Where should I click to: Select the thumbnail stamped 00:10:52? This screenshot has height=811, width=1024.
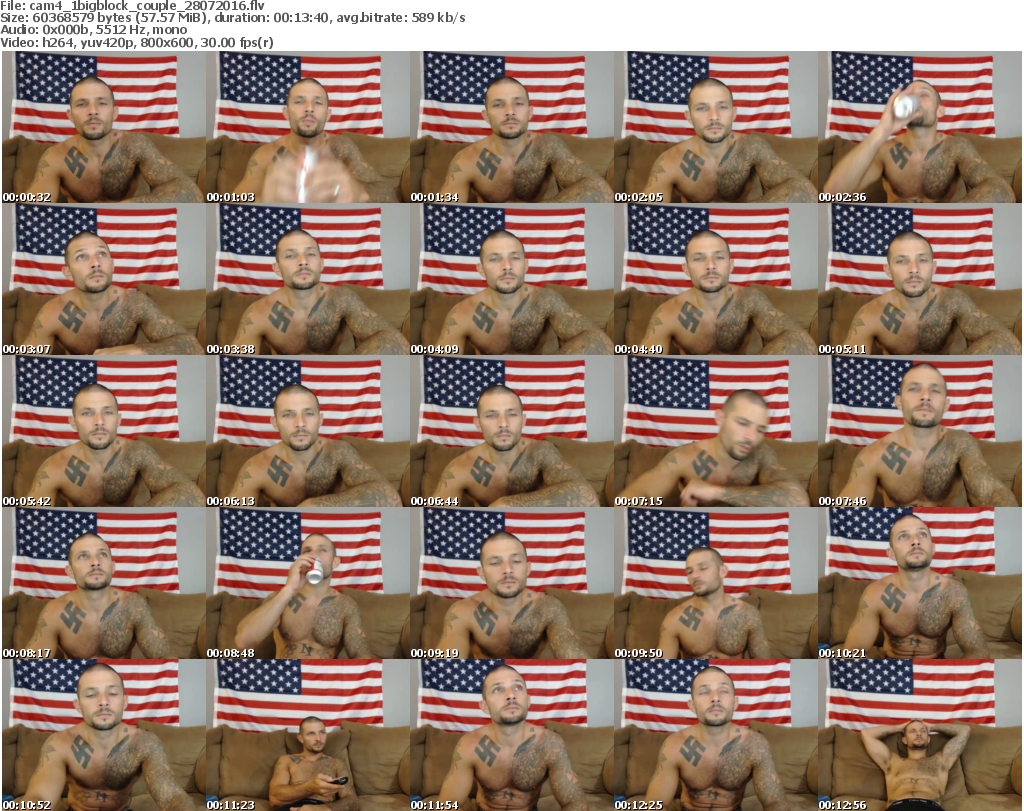103,735
